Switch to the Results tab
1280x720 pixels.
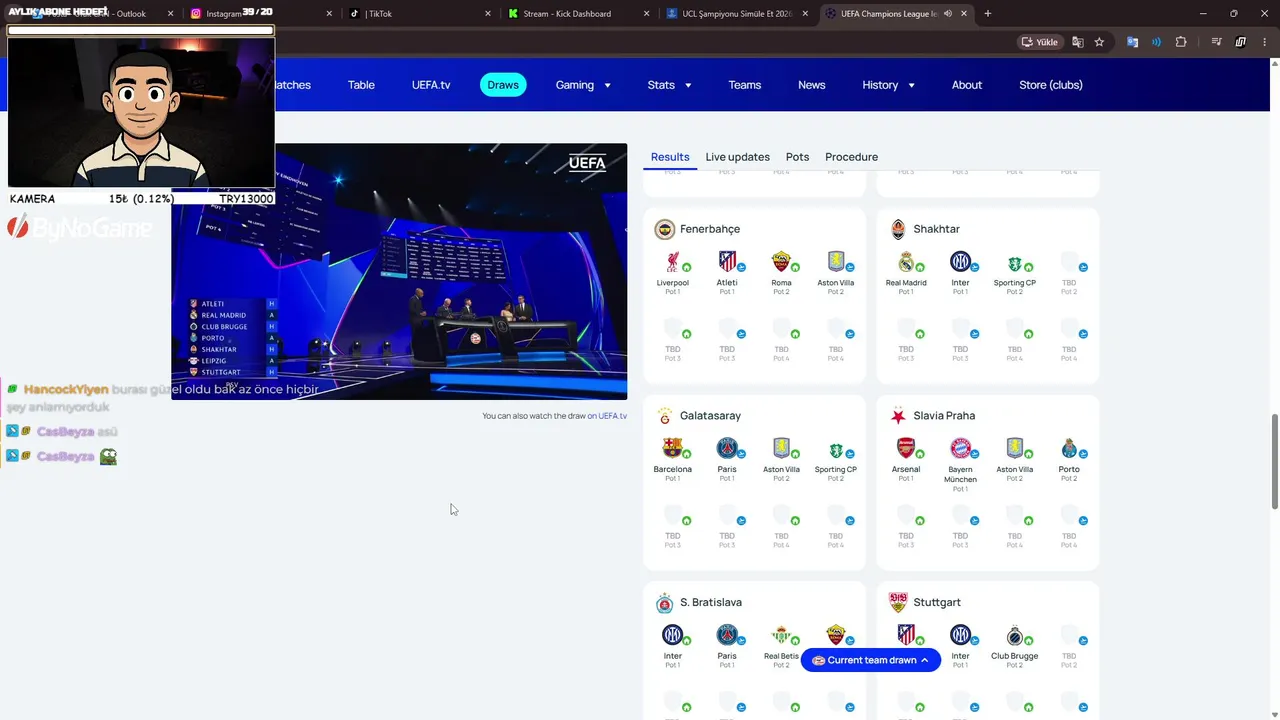[670, 157]
